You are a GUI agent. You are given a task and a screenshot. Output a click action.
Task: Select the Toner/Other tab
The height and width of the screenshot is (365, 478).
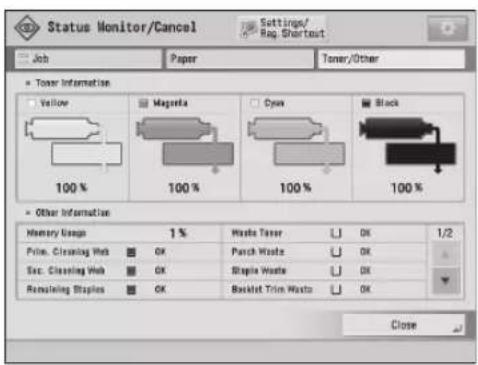[391, 59]
